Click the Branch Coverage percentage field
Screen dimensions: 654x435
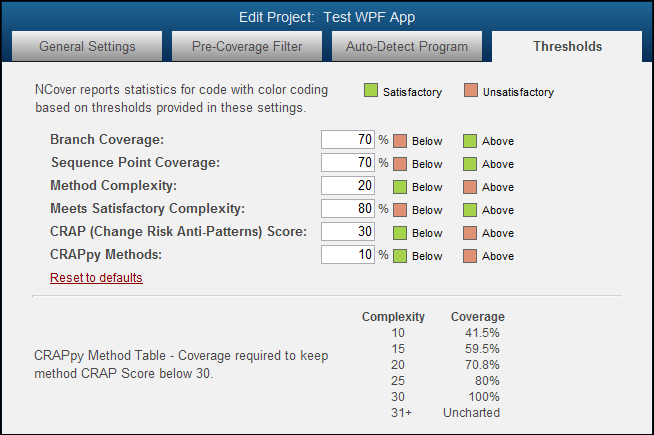(x=348, y=140)
